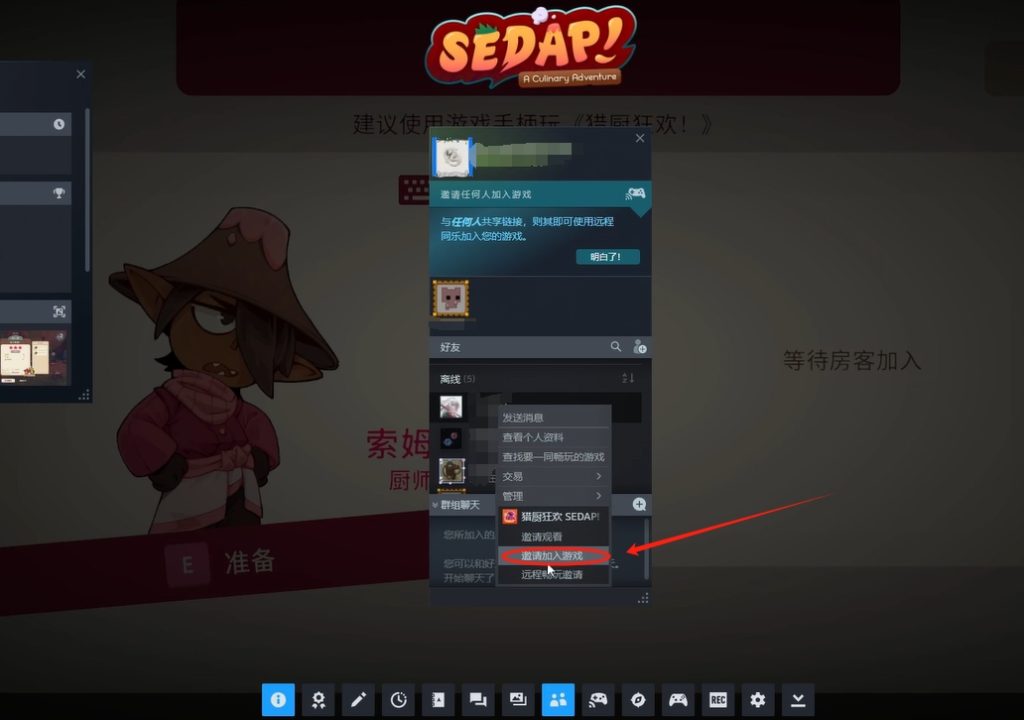Select 邀请观看 in the context menu
This screenshot has height=720, width=1024.
click(554, 536)
